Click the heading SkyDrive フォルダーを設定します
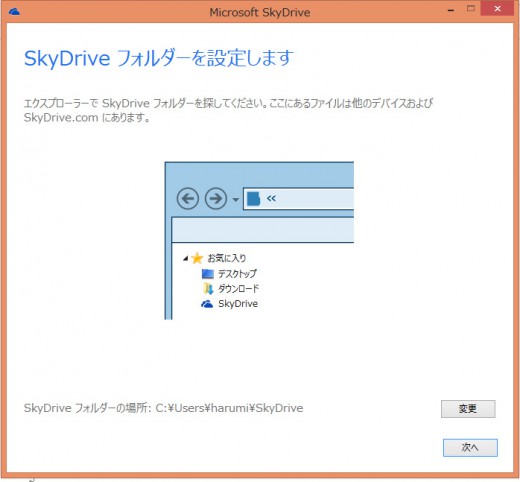 pos(159,58)
